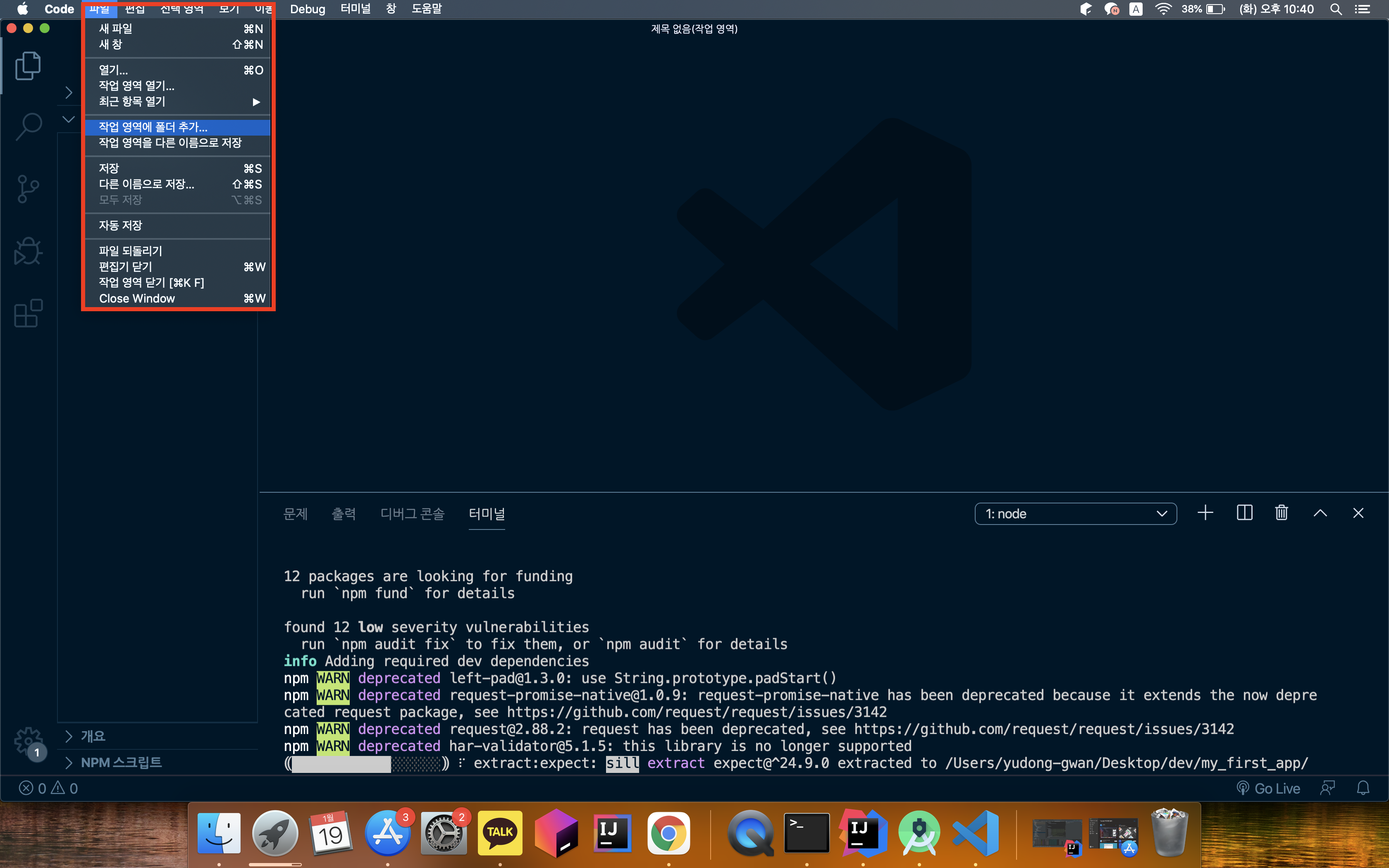This screenshot has width=1389, height=868.
Task: Toggle 자동 저장 (auto save) option
Action: [x=121, y=226]
